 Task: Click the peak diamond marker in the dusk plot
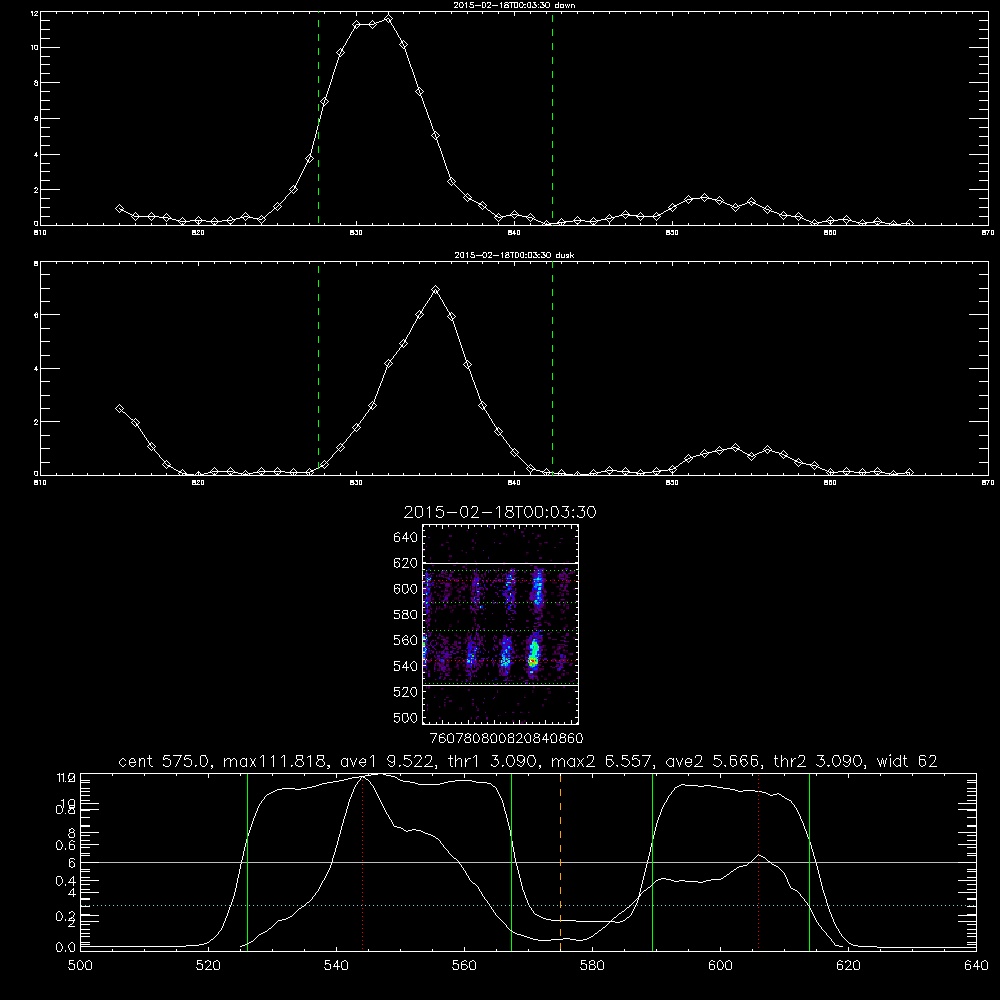[x=436, y=290]
